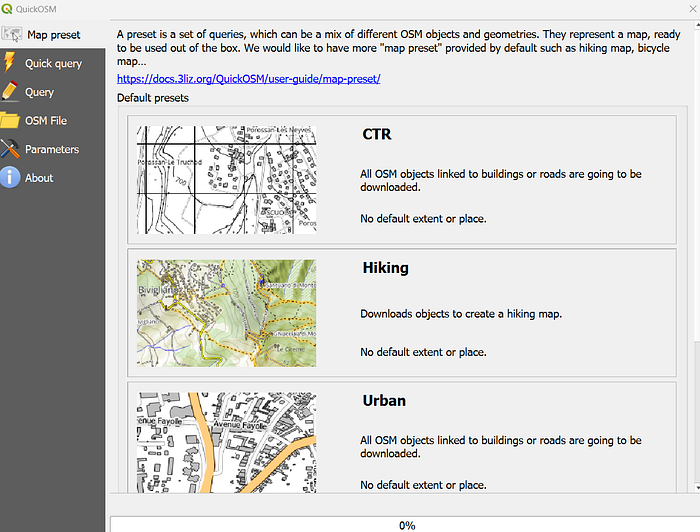The image size is (700, 532).
Task: Click the Hiking preset title
Action: (x=385, y=267)
